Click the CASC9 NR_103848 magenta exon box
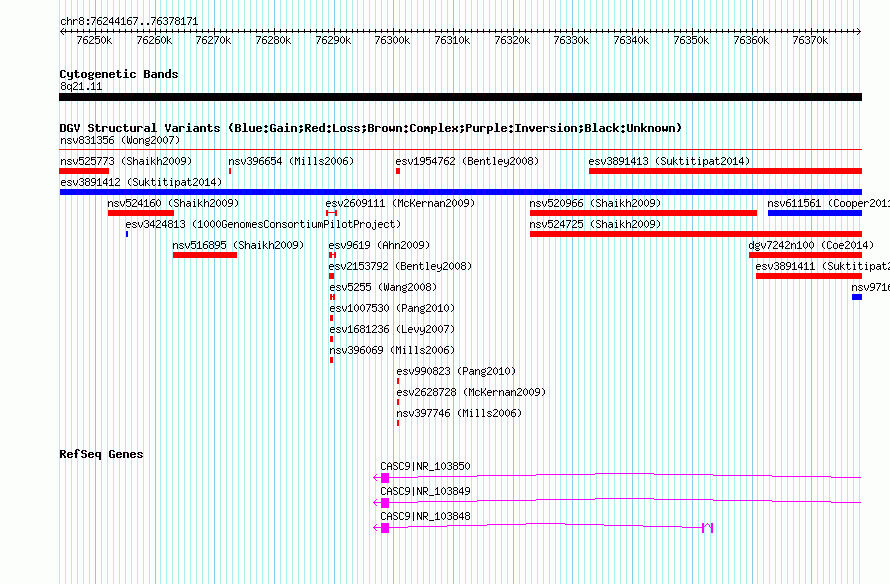Viewport: 890px width, 584px height. (x=385, y=528)
